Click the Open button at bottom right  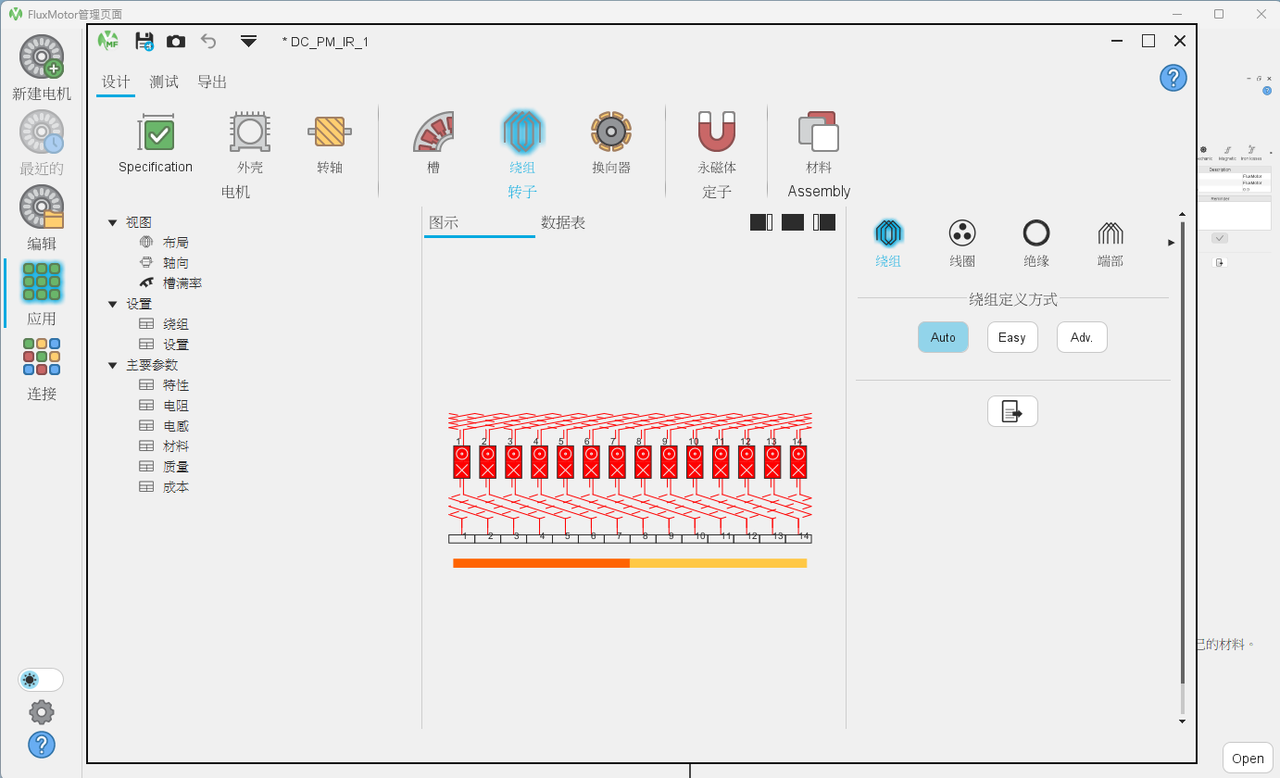pyautogui.click(x=1247, y=758)
